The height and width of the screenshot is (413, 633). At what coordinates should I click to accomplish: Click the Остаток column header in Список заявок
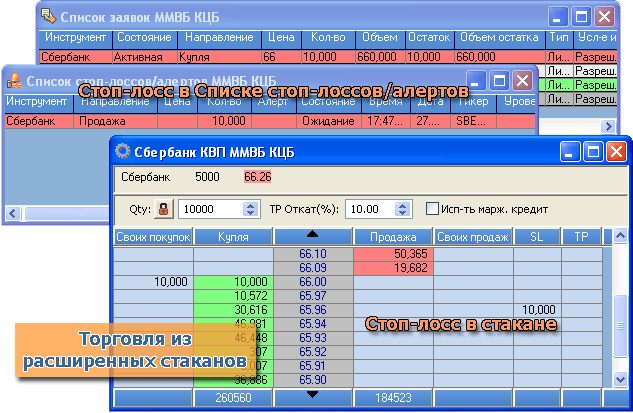(x=429, y=38)
